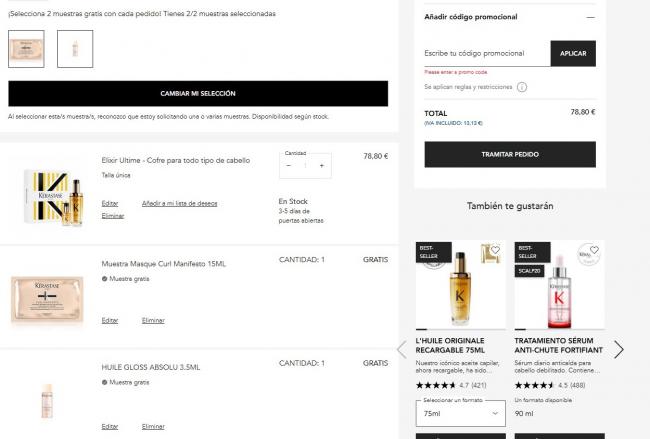The image size is (650, 439).
Task: Click the También te gustarán heading
Action: (x=510, y=206)
